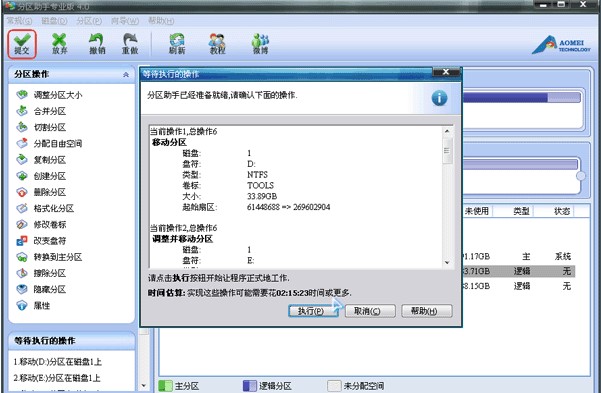Open the 微博 toolbar icon
The image size is (601, 393).
261,44
